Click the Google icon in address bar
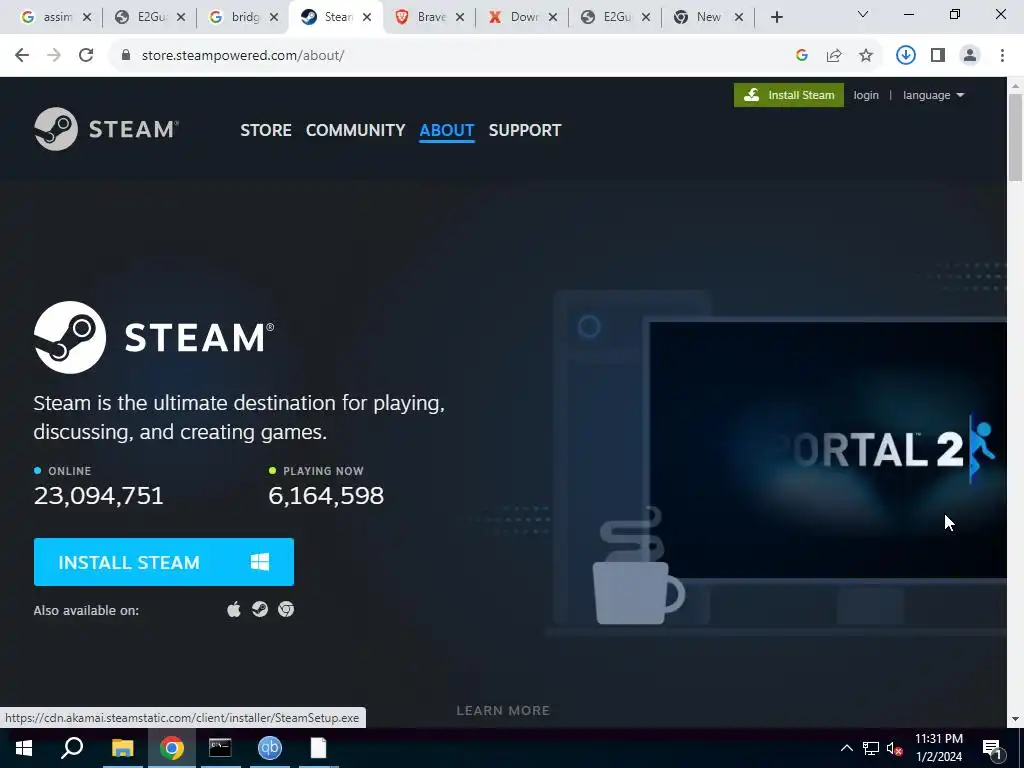Screen dimensions: 1024x768 pyautogui.click(x=802, y=56)
